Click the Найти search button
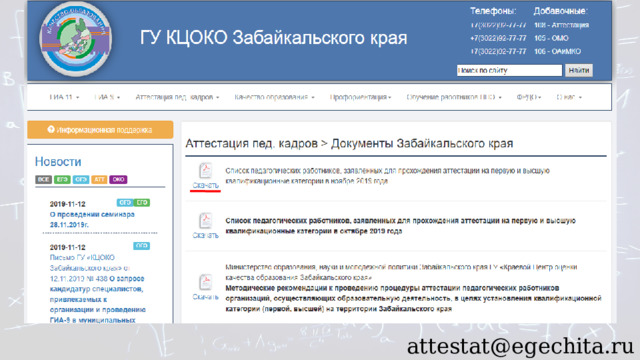Screen dimensions: 640x360 tap(579, 70)
